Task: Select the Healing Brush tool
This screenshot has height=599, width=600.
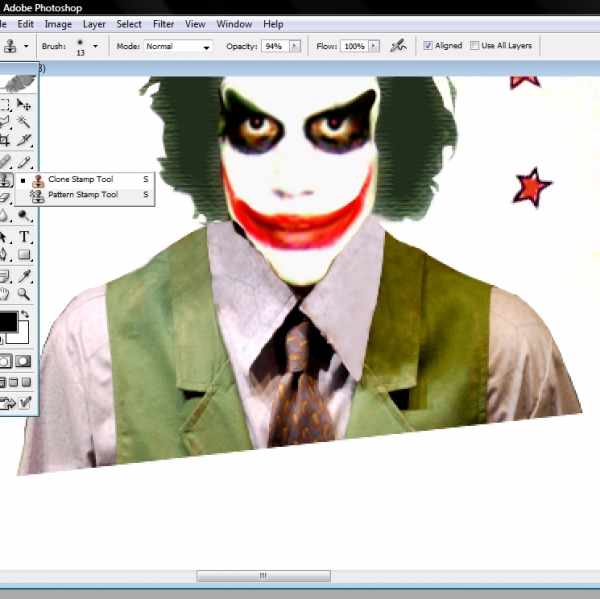Action: point(5,162)
